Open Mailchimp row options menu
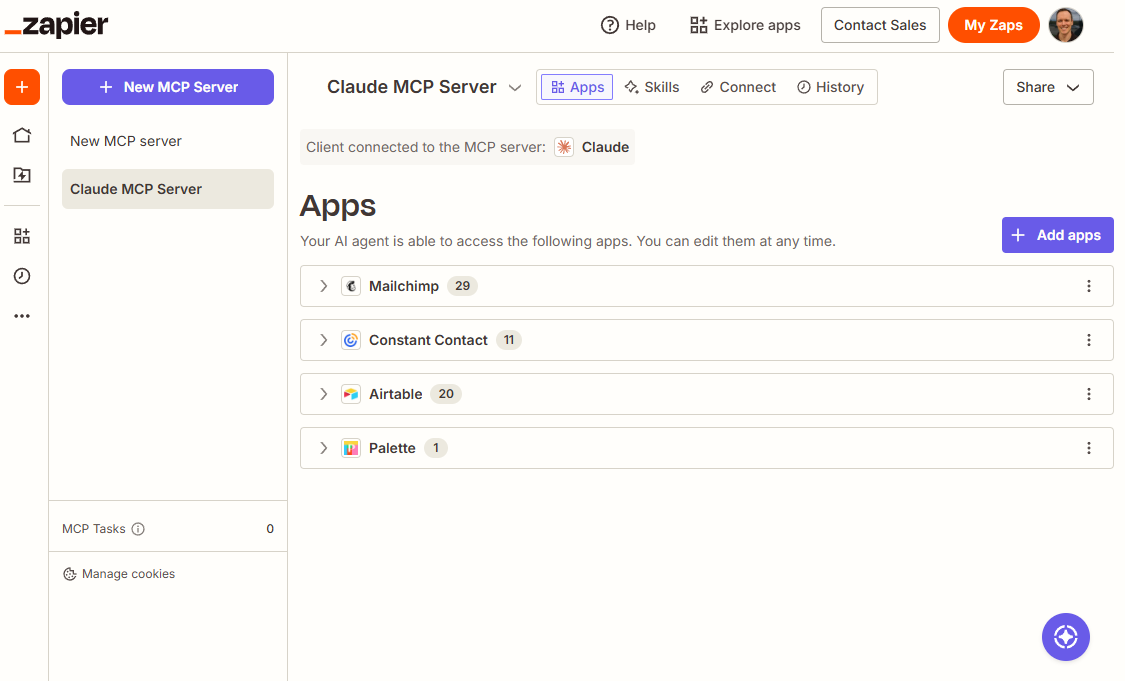 (1088, 286)
